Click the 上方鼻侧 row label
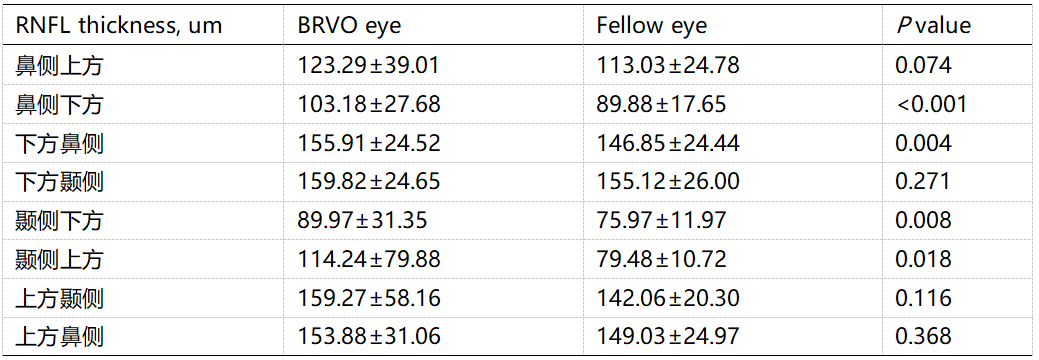Screen dimensions: 1039x360 60,336
